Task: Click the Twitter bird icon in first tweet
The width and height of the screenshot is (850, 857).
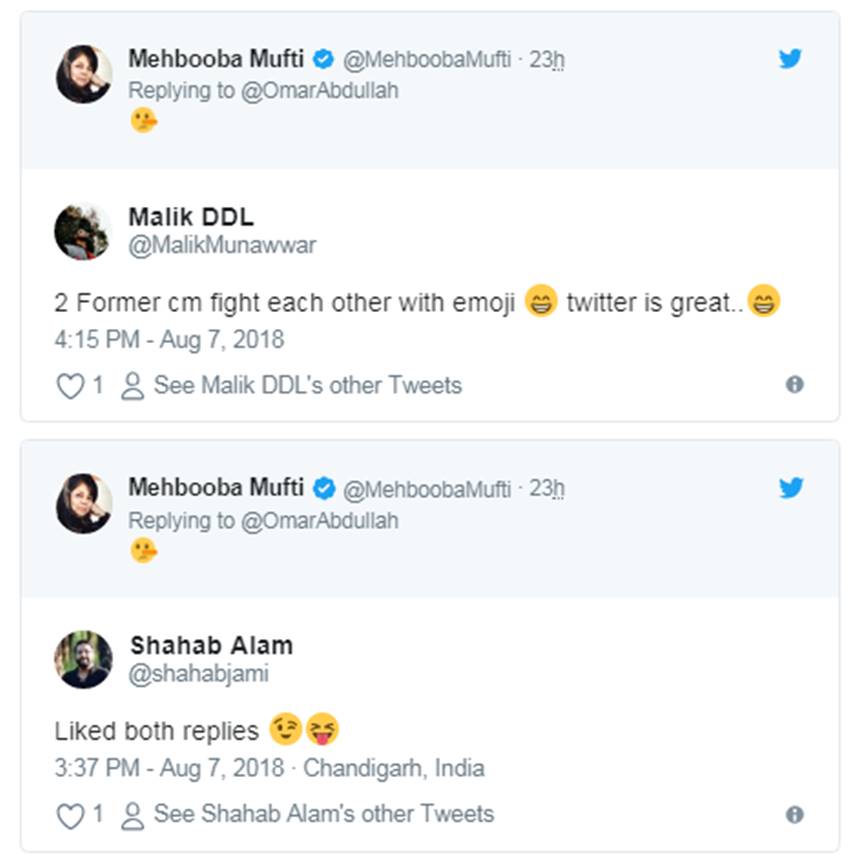Action: coord(790,59)
